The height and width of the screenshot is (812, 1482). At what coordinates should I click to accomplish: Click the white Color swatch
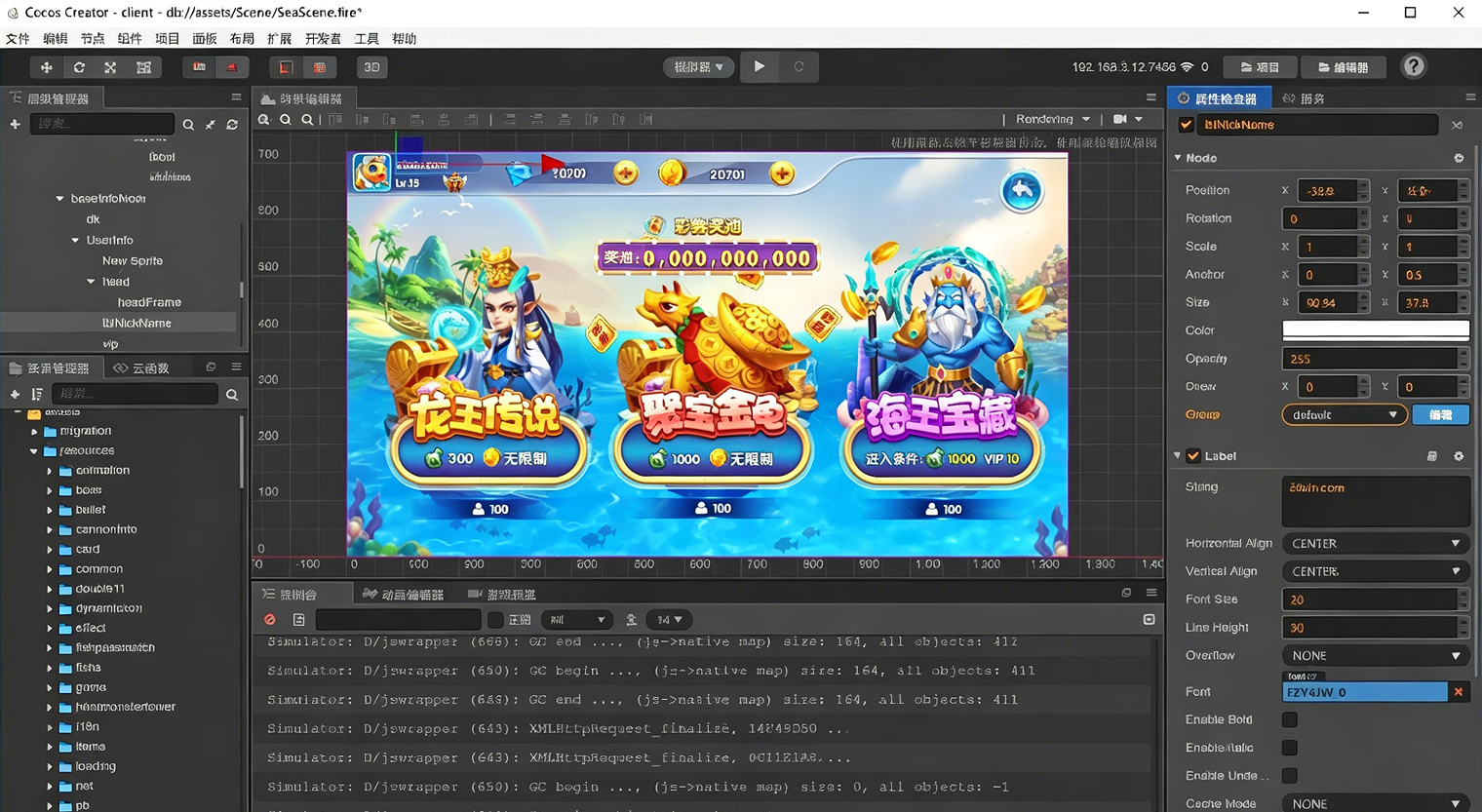[x=1375, y=330]
